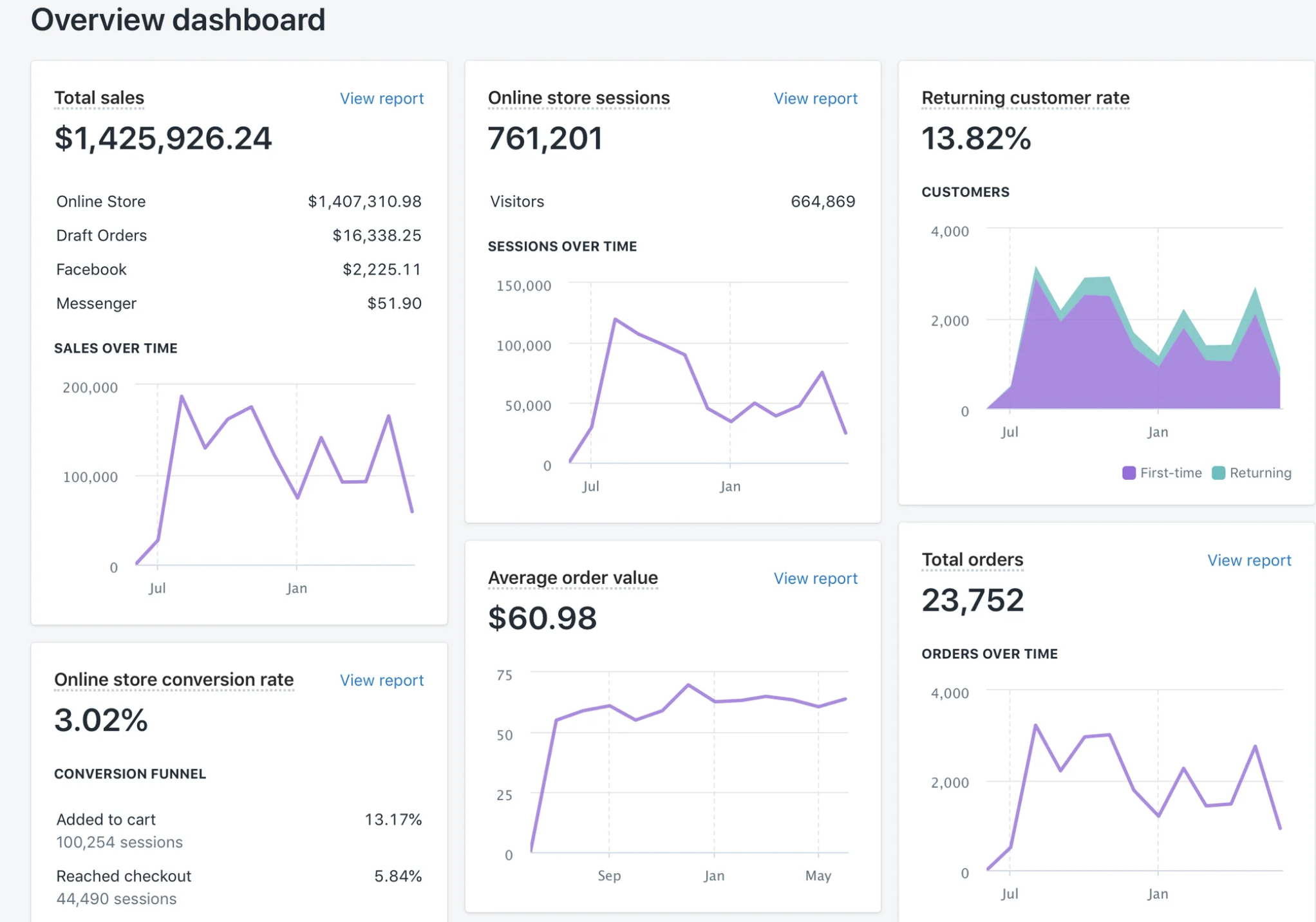
Task: Select the Draft Orders sales row
Action: (x=239, y=236)
